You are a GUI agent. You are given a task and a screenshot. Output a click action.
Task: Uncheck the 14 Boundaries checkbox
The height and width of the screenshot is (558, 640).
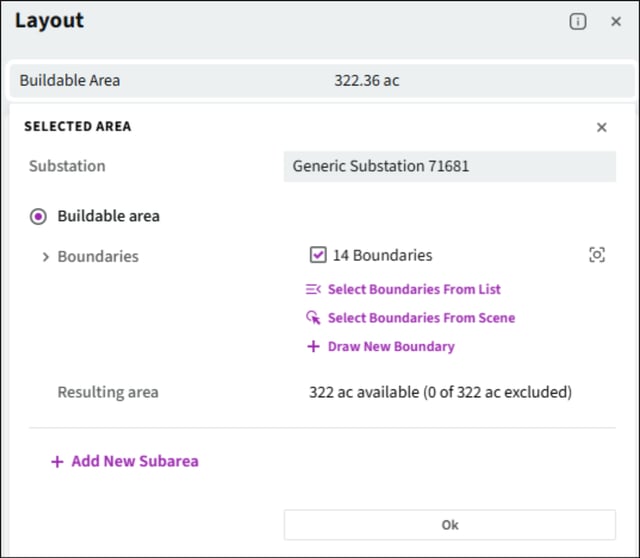tap(318, 255)
